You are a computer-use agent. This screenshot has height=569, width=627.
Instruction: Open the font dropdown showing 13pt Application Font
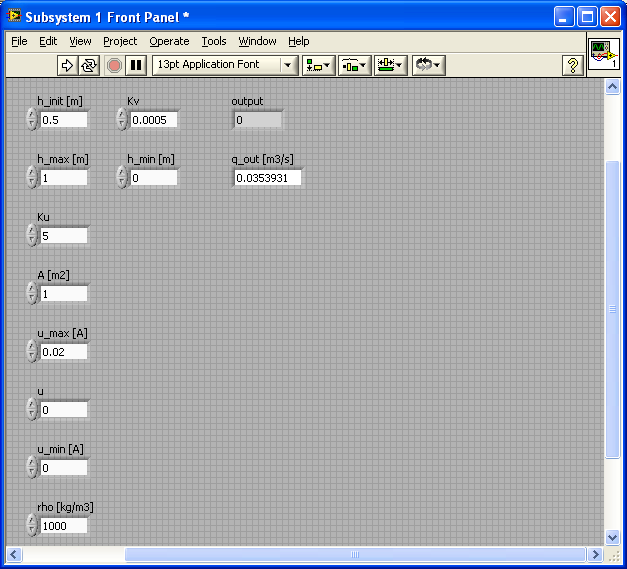pyautogui.click(x=225, y=65)
